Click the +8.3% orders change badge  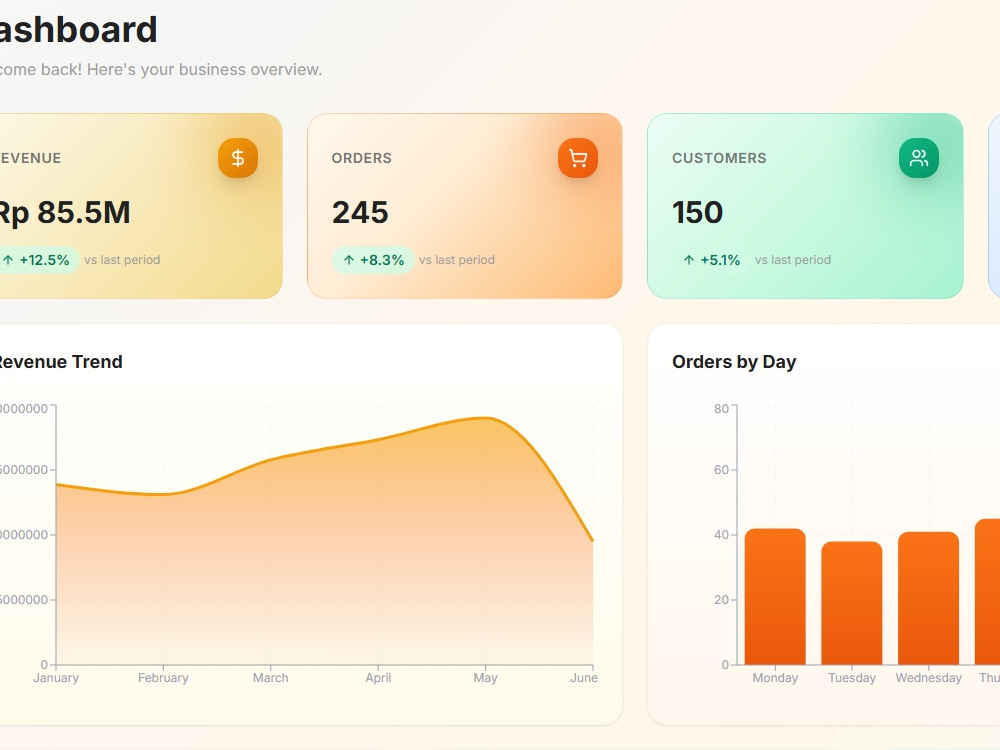[373, 260]
